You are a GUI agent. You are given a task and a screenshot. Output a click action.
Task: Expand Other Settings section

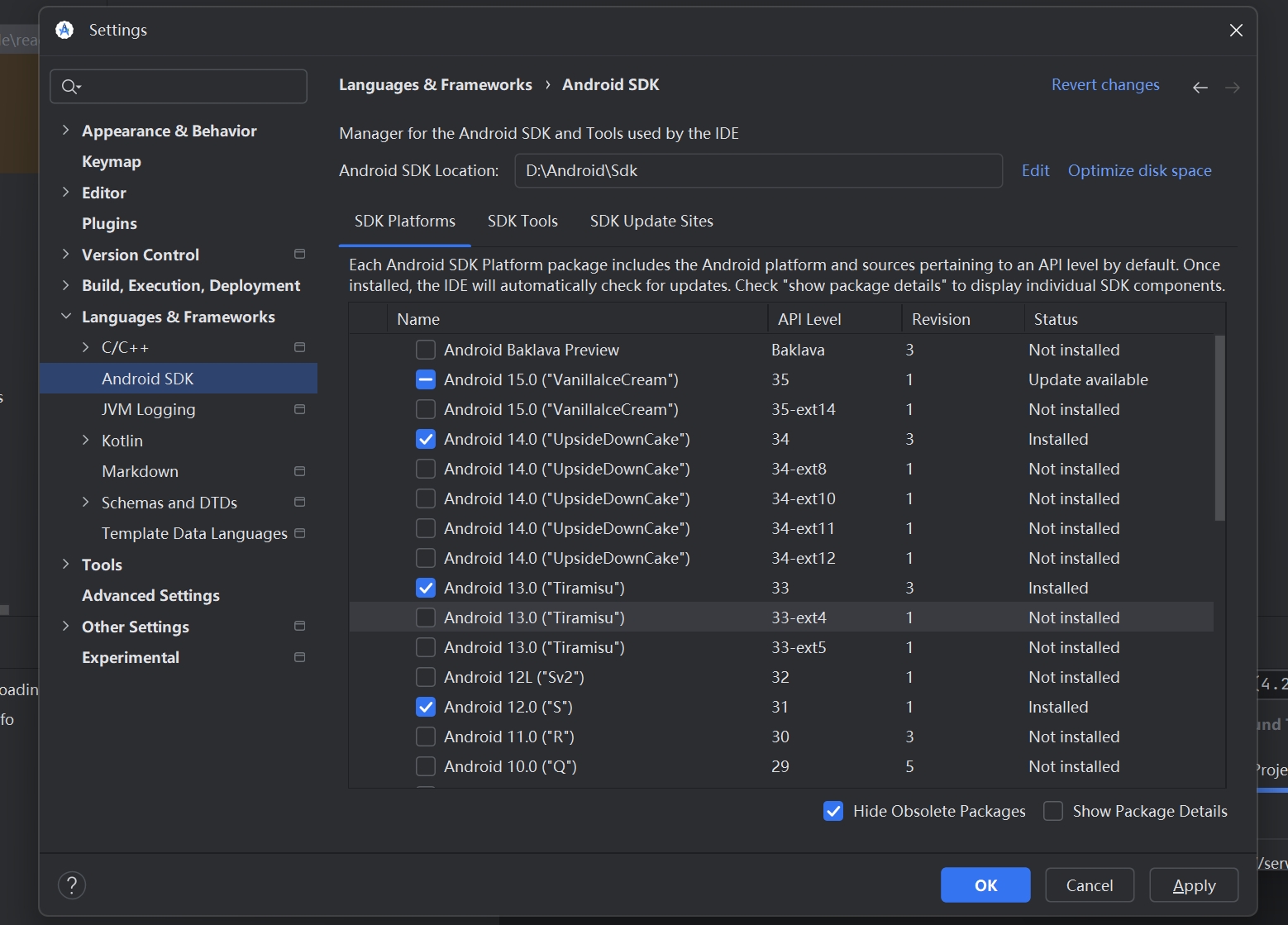click(x=66, y=626)
